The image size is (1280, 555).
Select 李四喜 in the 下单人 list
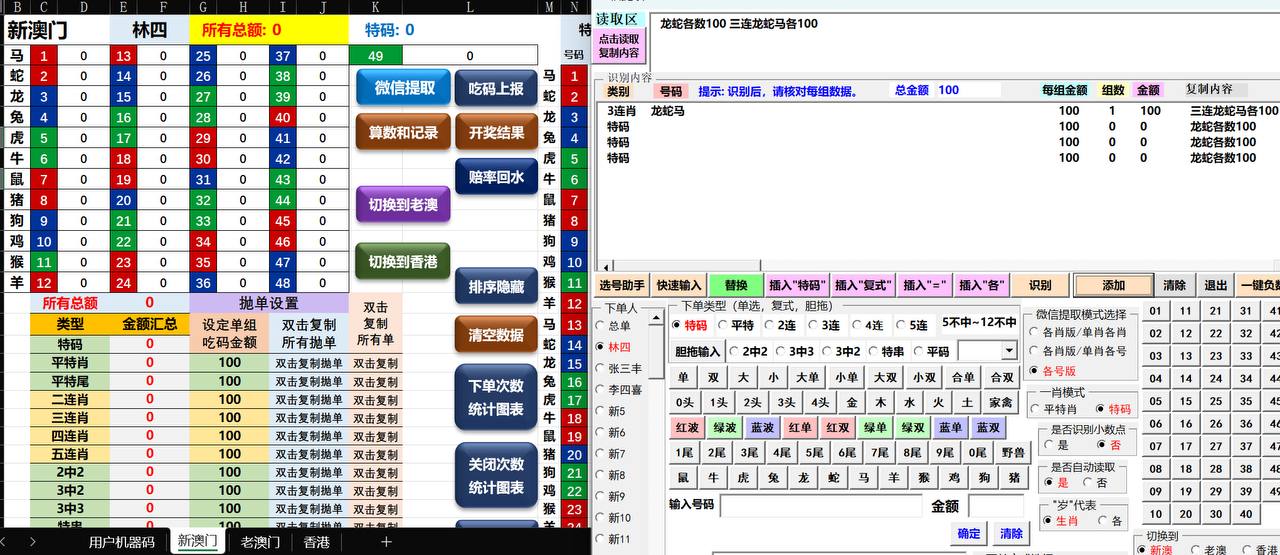click(x=617, y=390)
